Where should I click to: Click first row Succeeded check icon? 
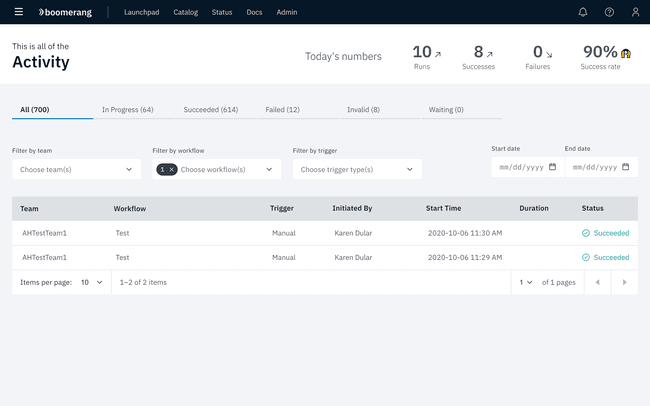coord(586,233)
